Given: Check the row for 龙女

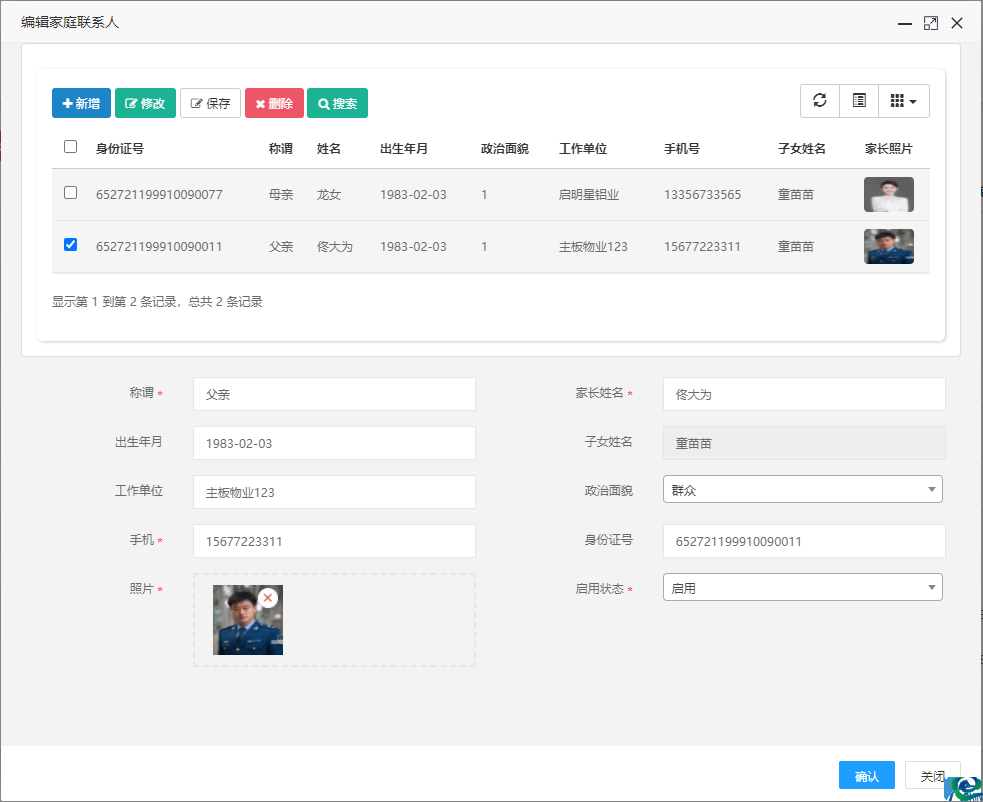Looking at the screenshot, I should click(x=70, y=193).
